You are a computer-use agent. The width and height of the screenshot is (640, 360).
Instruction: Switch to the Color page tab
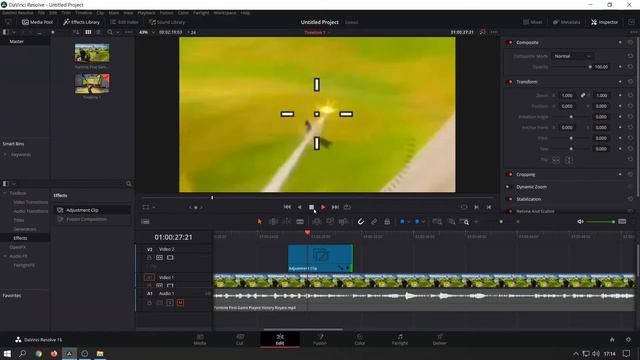click(360, 340)
